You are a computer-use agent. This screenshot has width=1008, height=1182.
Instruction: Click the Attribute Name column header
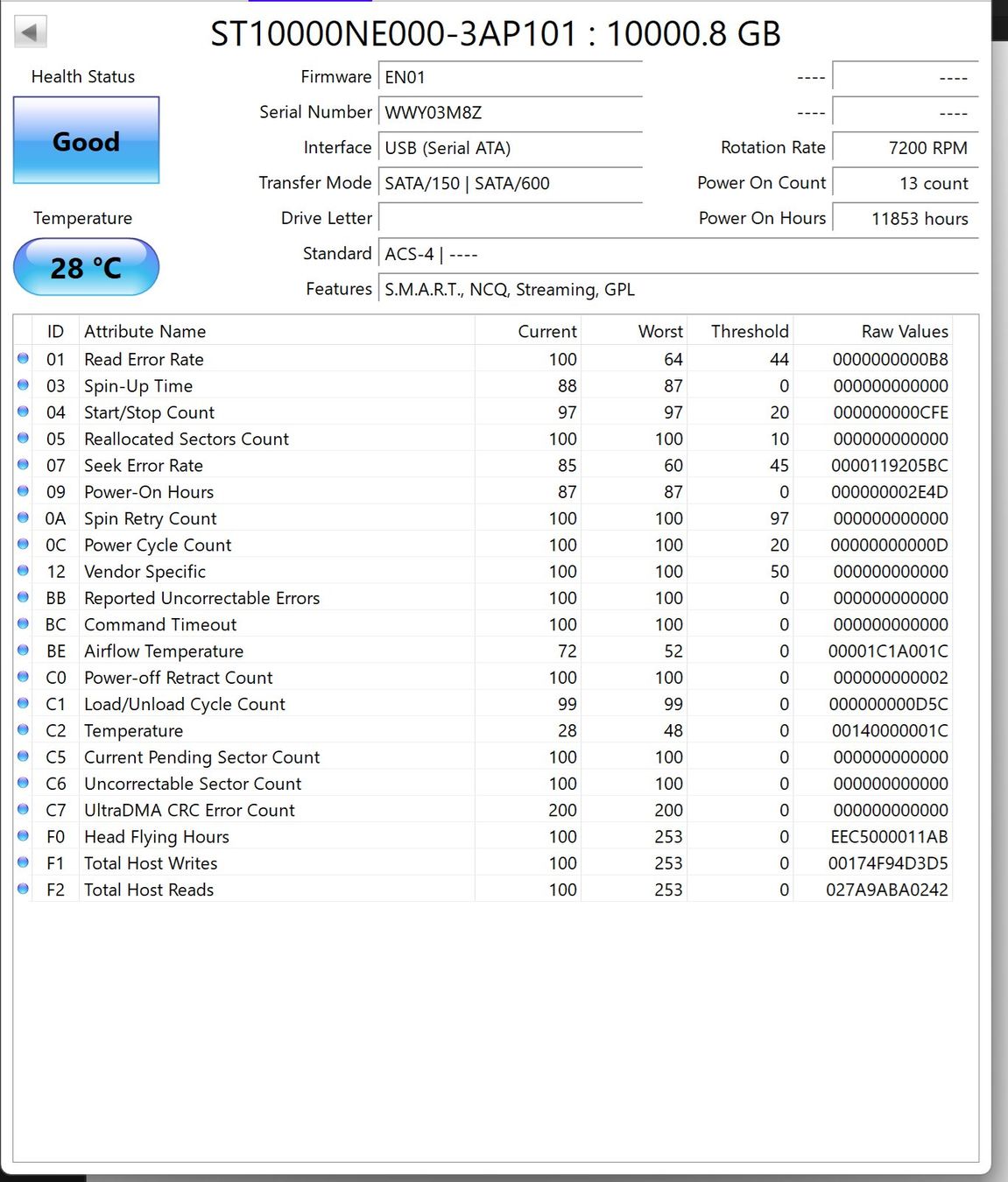coord(277,332)
